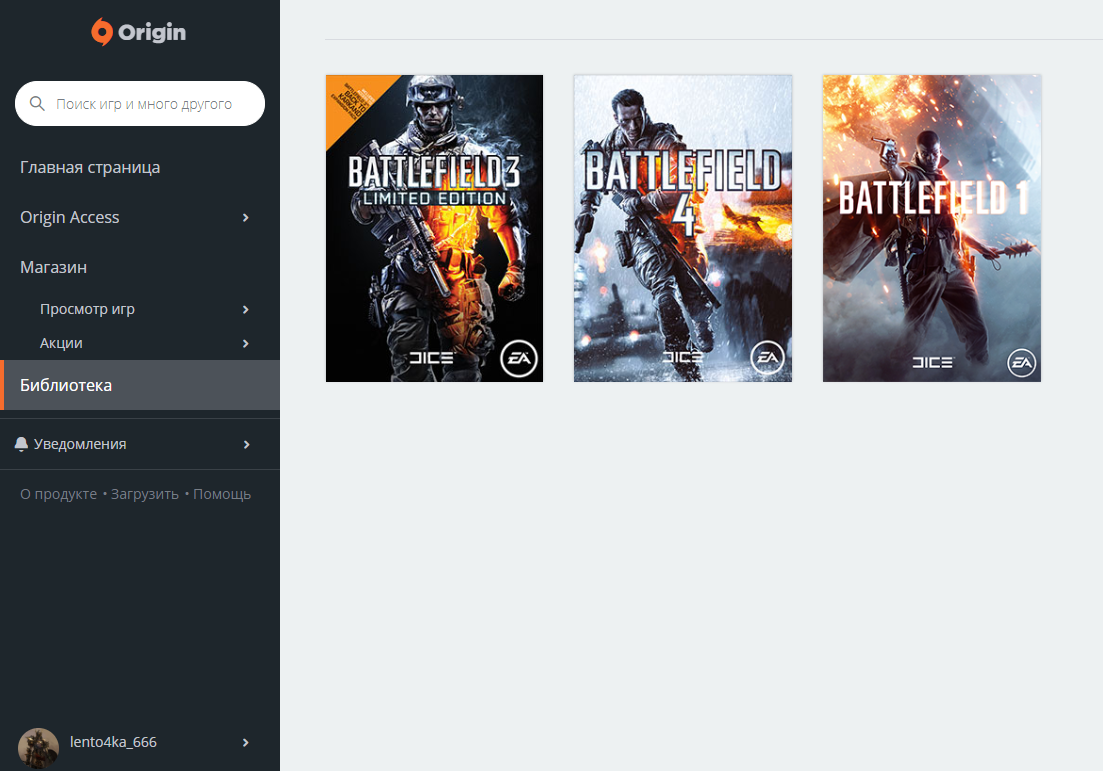Expand the Акции chevron
This screenshot has width=1103, height=771.
246,343
